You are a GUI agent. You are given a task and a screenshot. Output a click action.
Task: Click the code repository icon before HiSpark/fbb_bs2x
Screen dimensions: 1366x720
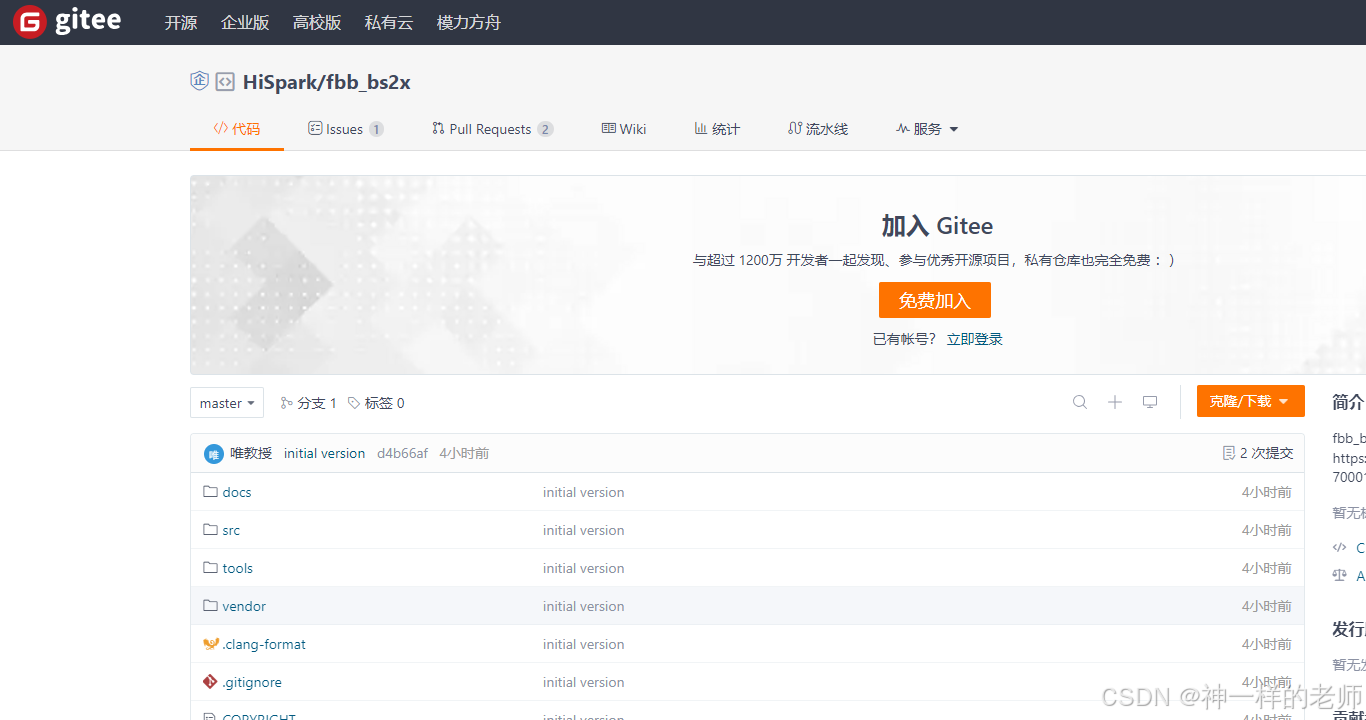point(225,82)
